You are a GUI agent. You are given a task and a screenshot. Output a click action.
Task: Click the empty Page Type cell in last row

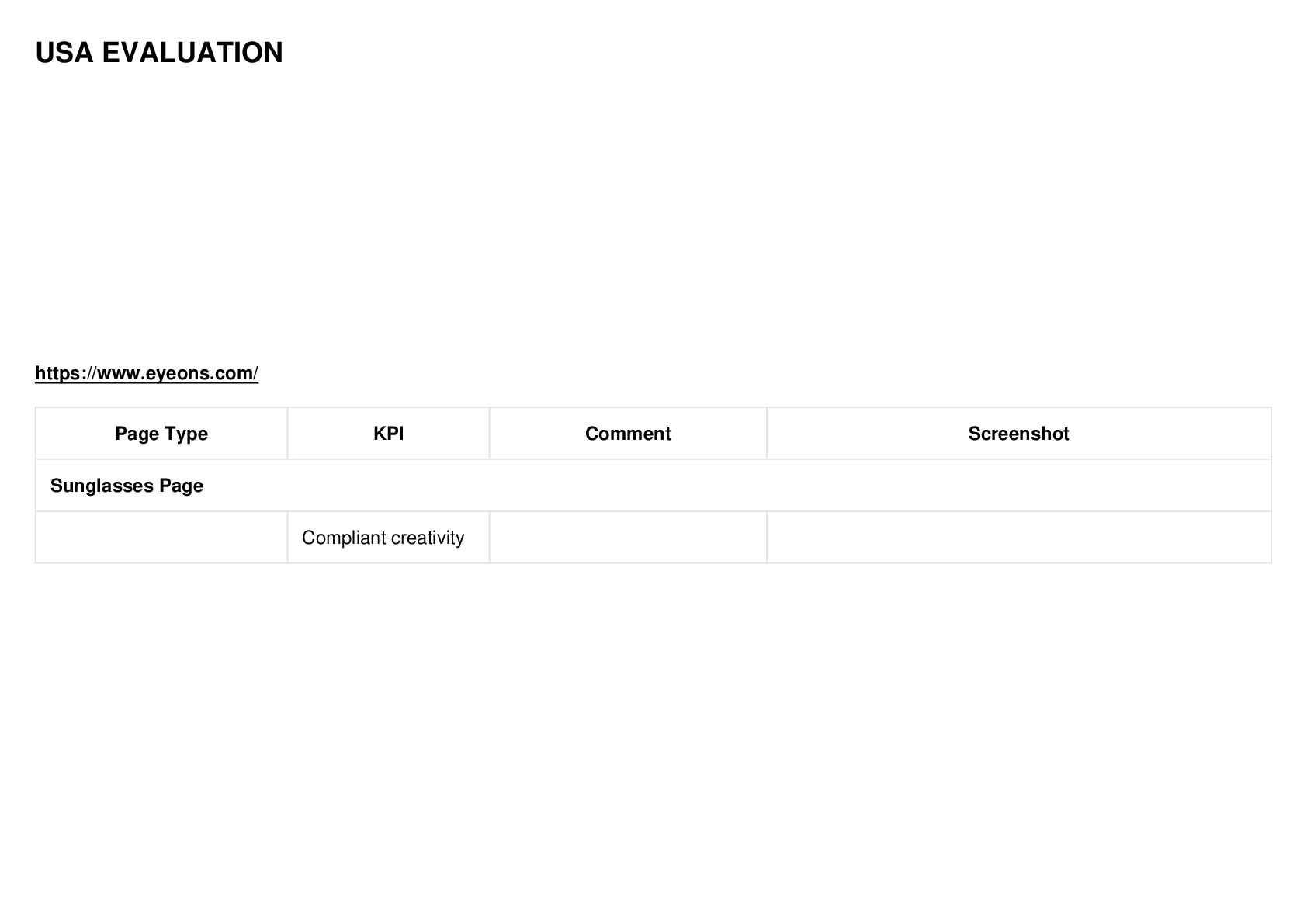click(x=161, y=538)
